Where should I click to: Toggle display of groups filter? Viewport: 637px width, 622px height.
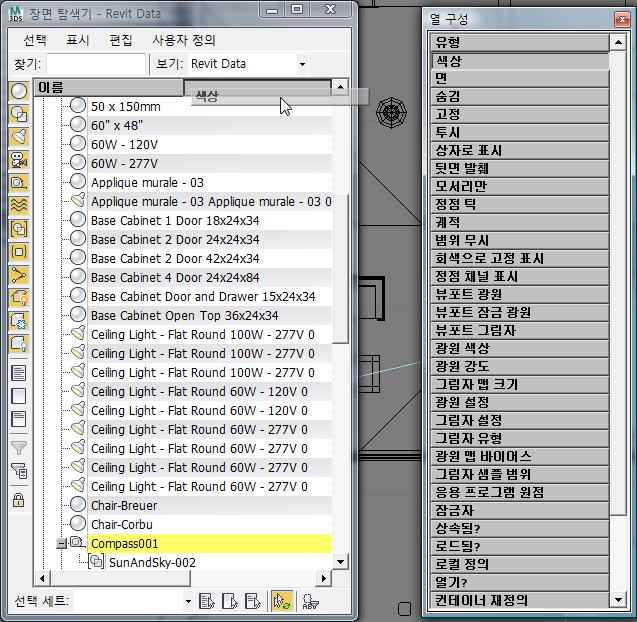point(19,230)
